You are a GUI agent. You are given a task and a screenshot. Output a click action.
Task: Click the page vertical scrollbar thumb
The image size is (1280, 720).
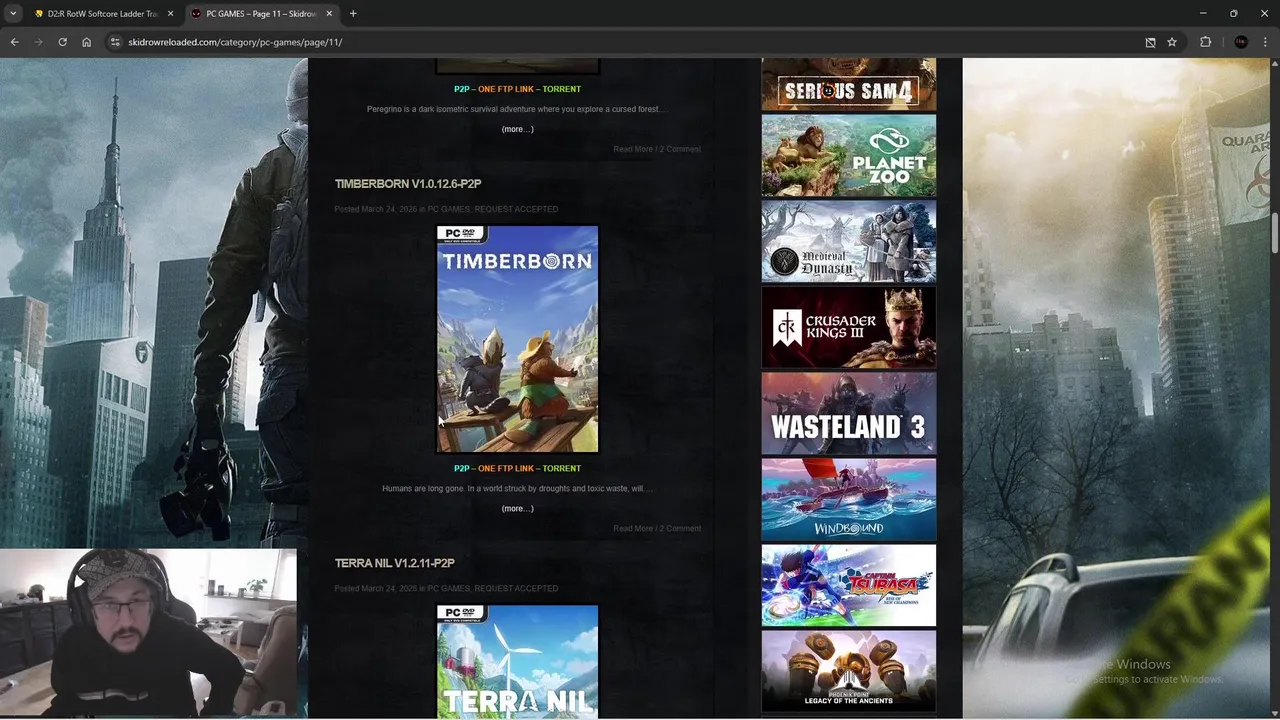(1275, 233)
